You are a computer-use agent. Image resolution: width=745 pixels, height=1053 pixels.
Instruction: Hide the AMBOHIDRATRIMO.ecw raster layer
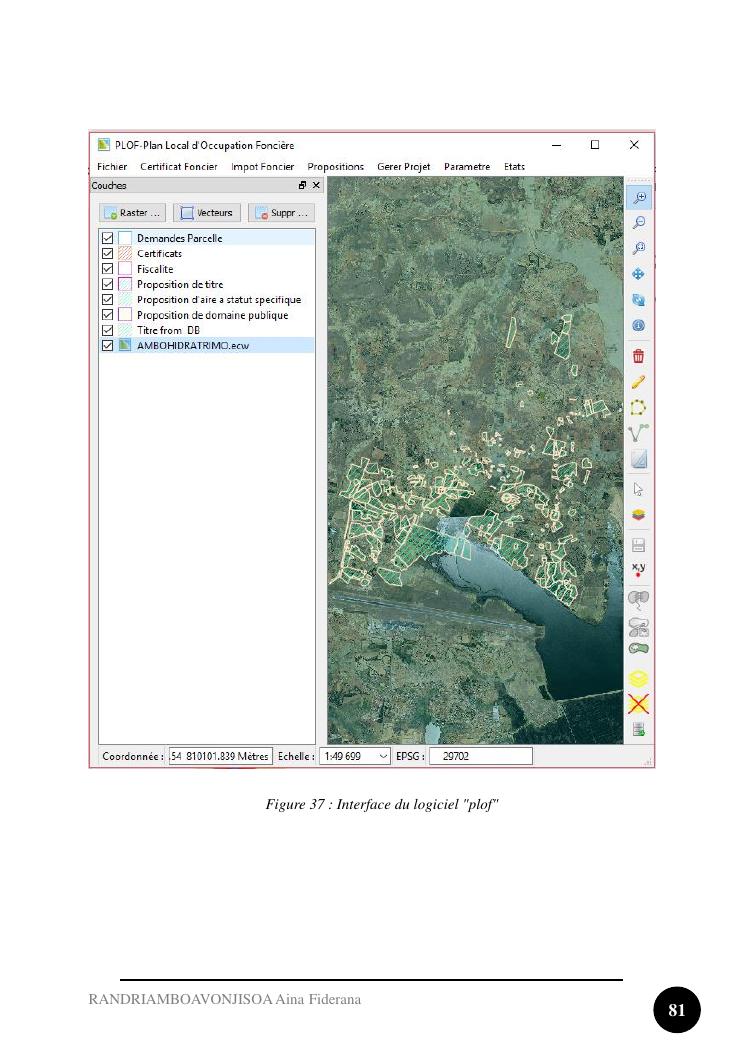pyautogui.click(x=107, y=345)
